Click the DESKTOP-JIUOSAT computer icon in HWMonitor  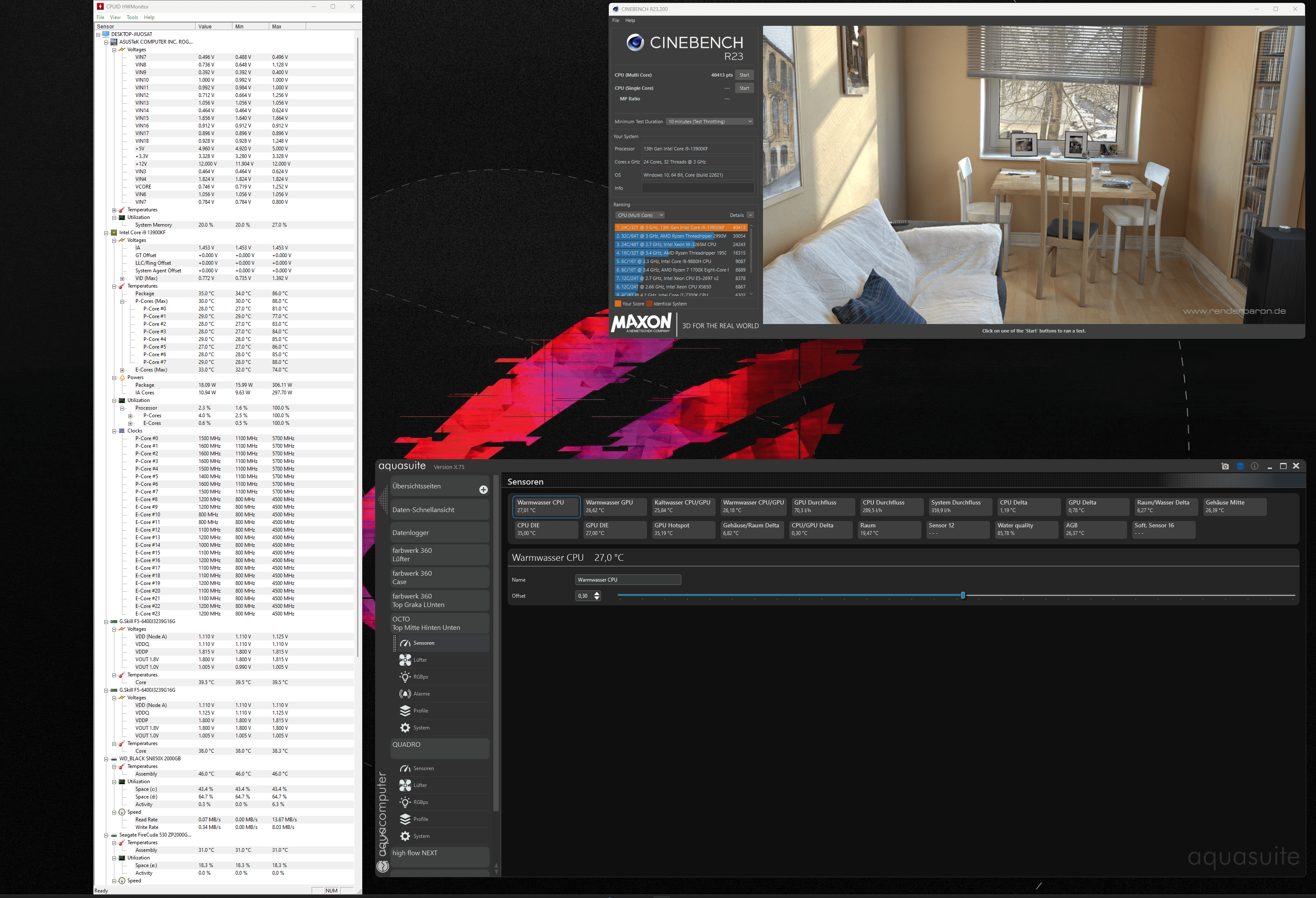(x=106, y=34)
